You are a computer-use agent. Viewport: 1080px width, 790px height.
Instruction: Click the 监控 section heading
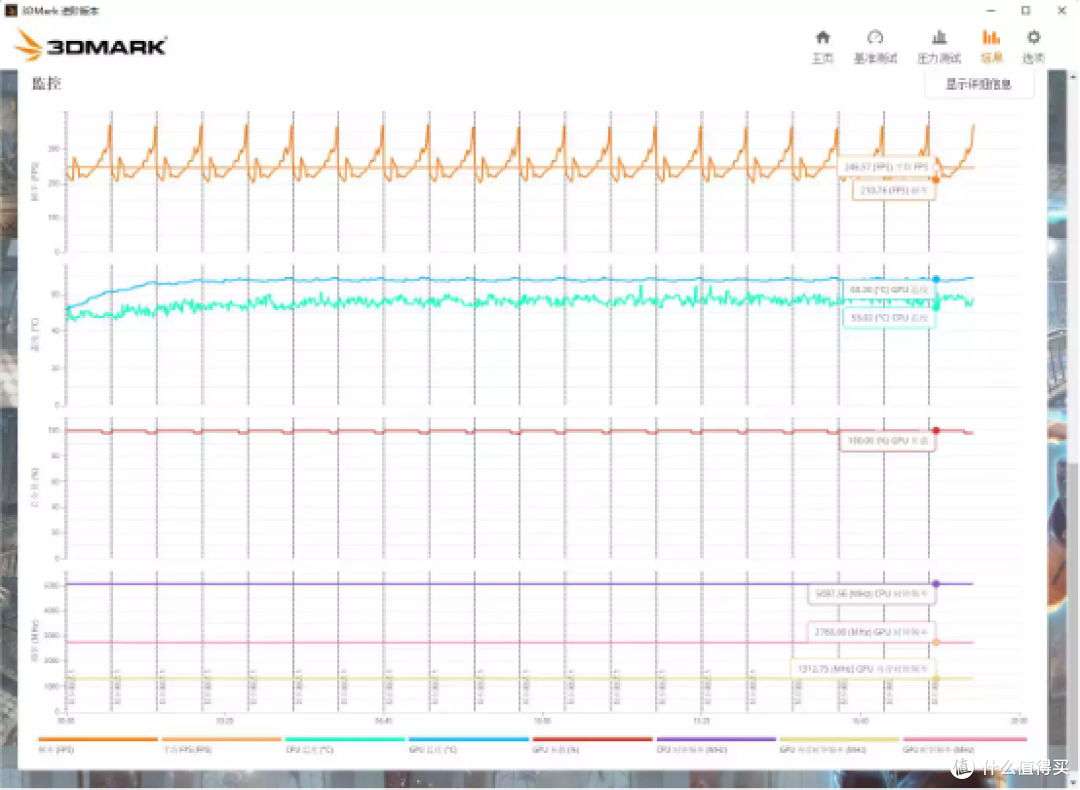47,83
